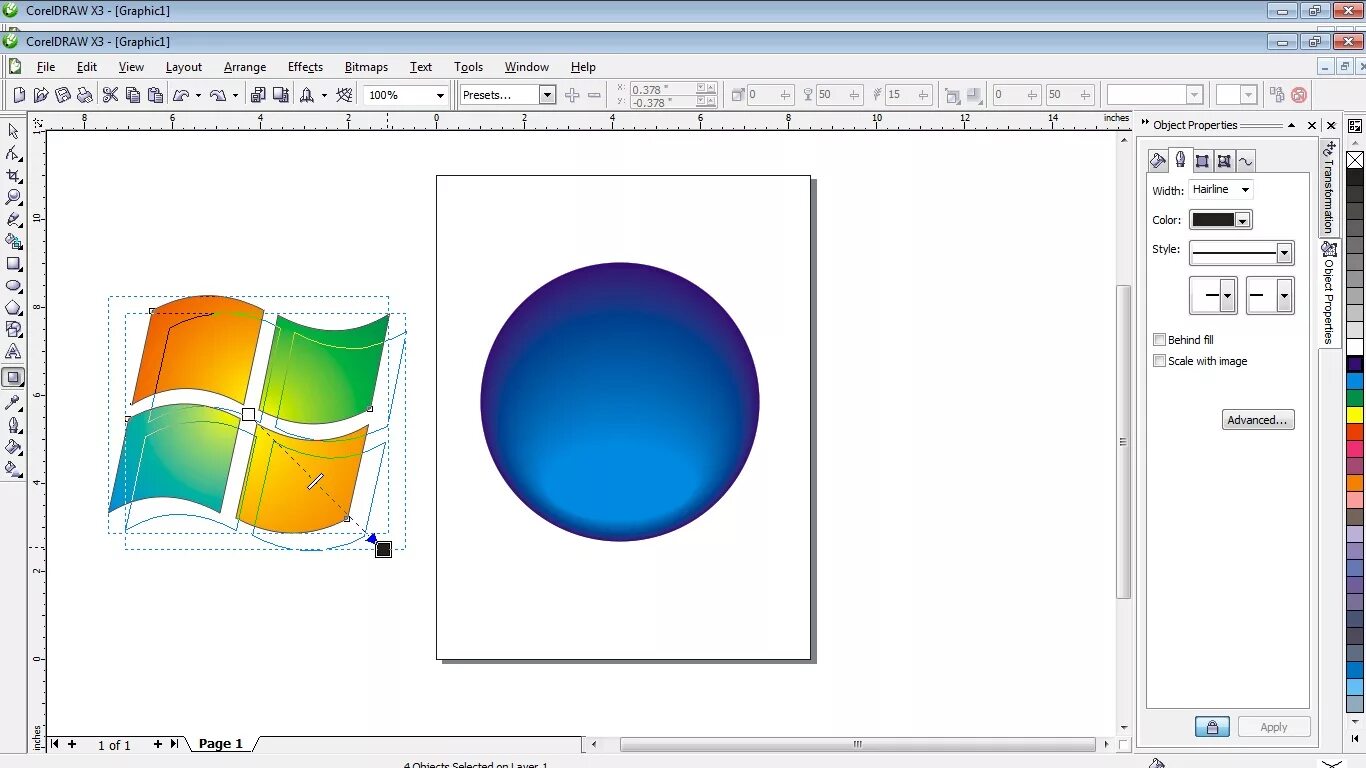Open the Outline tool flyout
Image resolution: width=1366 pixels, height=768 pixels.
(x=13, y=425)
